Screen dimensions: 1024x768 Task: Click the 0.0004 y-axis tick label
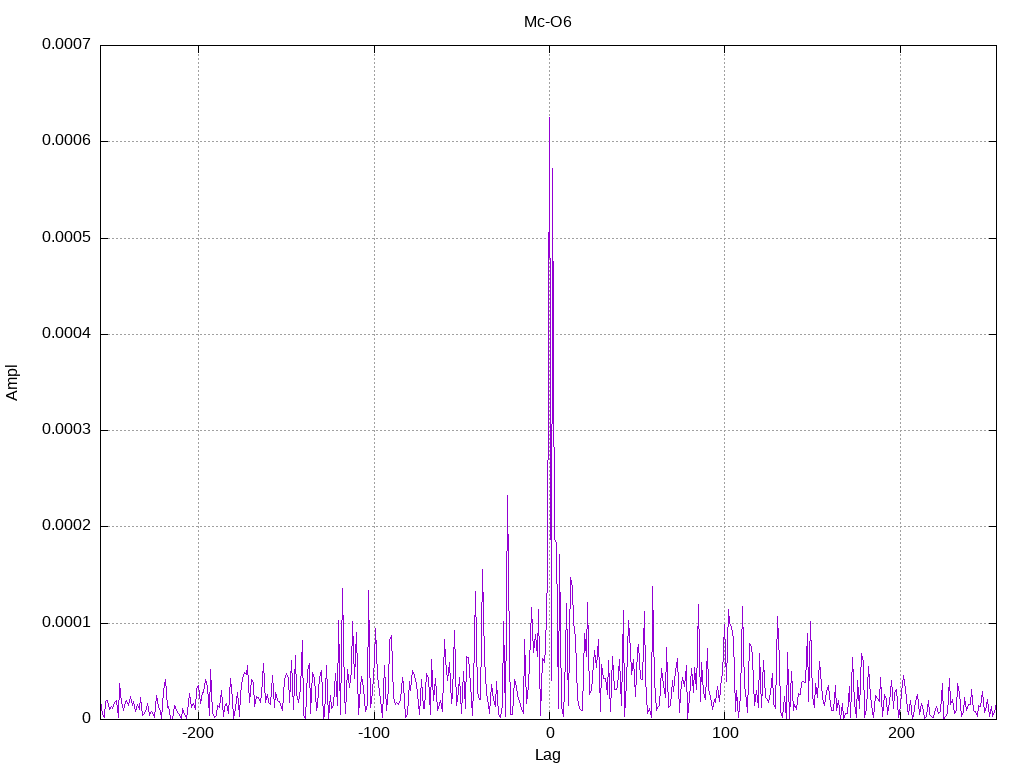(67, 333)
